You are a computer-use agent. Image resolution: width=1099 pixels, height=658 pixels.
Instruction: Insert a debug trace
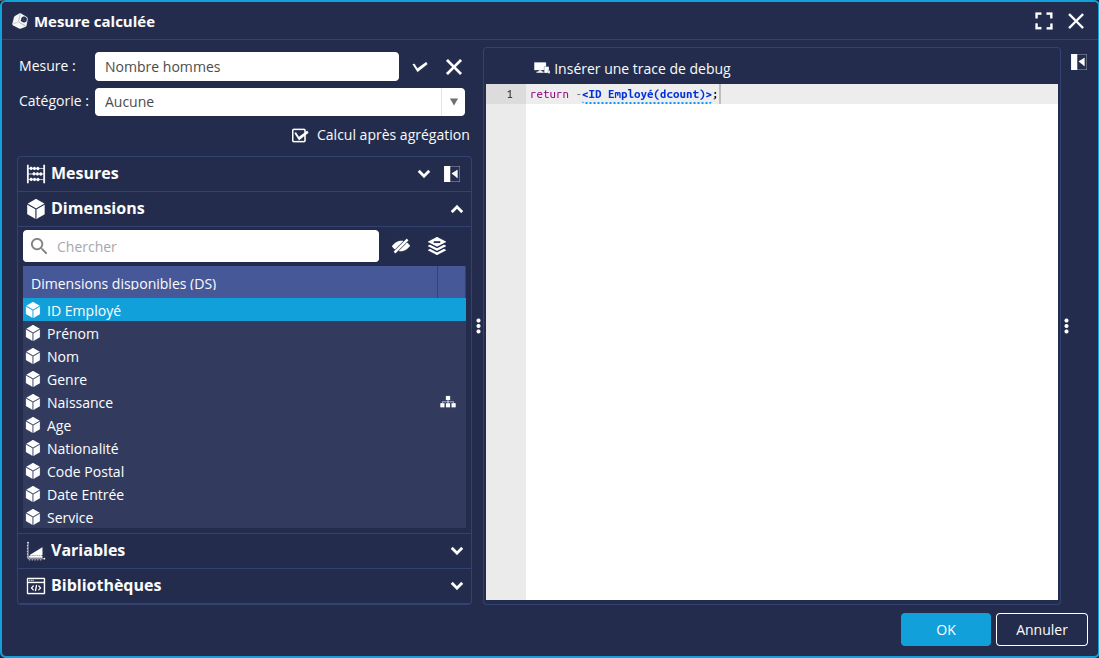tap(632, 69)
